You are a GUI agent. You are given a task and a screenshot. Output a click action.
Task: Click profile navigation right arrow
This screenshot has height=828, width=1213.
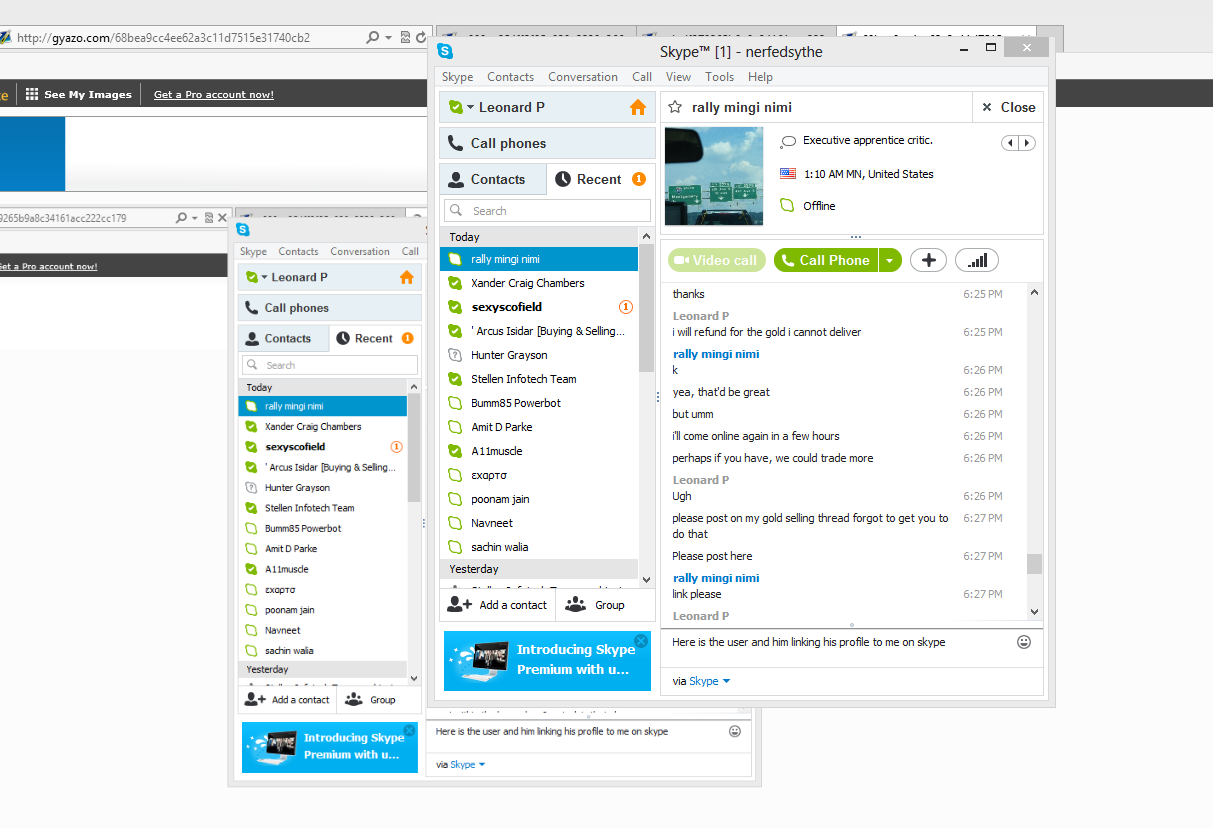pos(1027,143)
